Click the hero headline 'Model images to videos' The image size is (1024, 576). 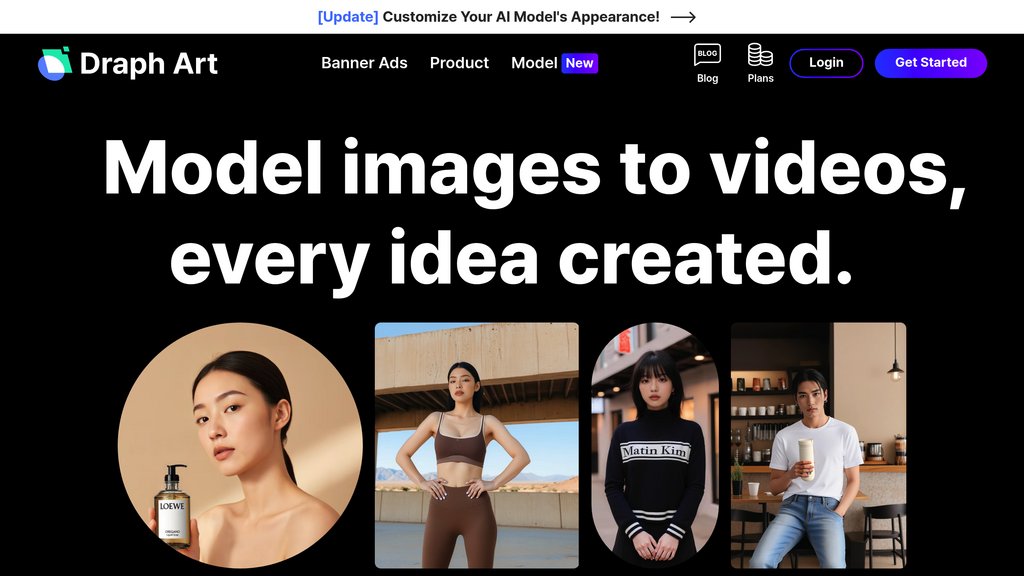(534, 170)
